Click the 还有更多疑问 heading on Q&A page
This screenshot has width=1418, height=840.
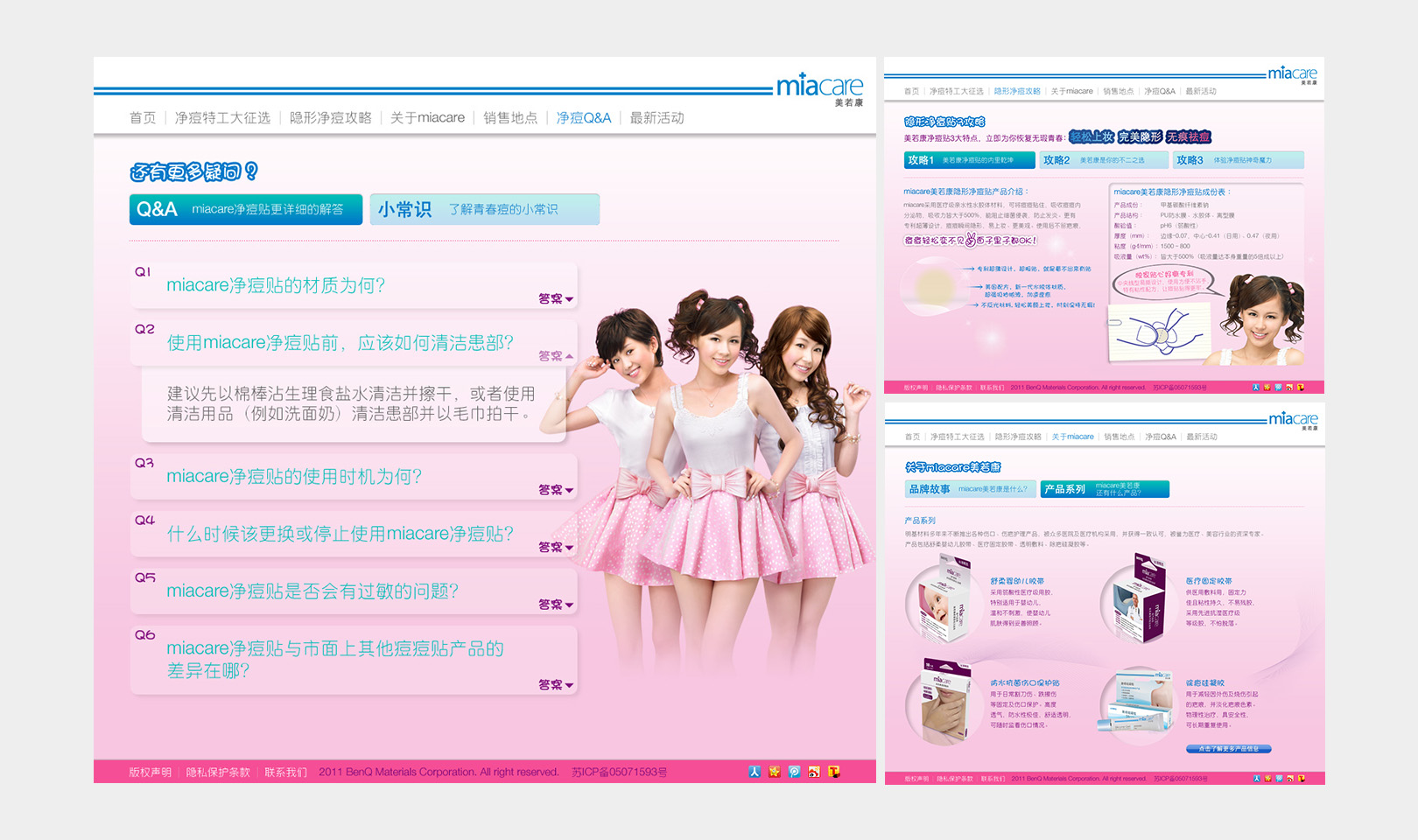(193, 172)
